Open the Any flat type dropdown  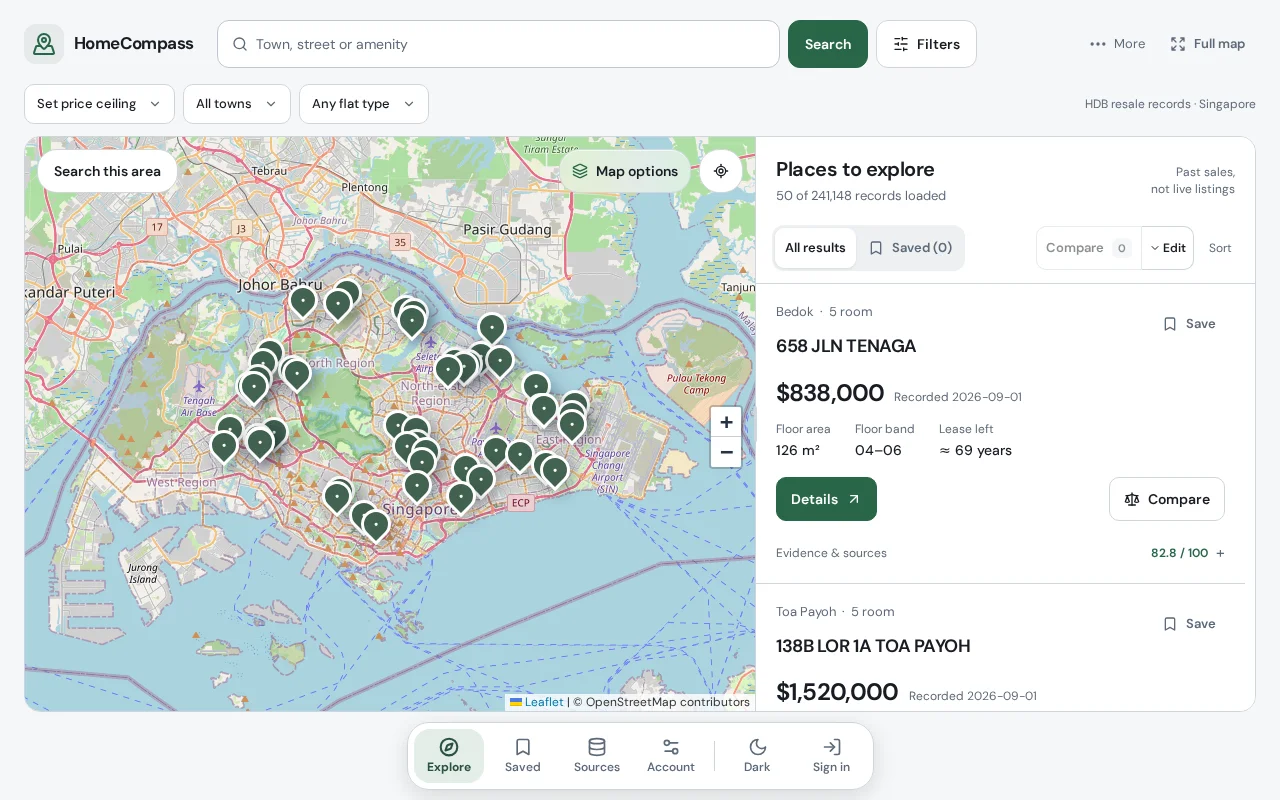[x=364, y=104]
